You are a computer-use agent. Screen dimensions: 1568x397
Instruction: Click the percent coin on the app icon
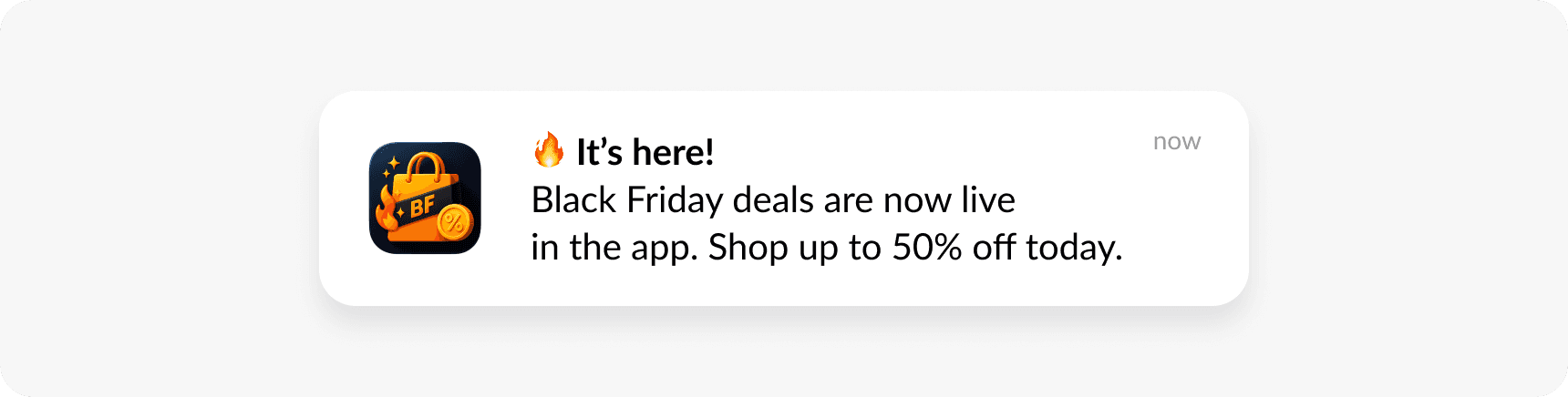(454, 222)
